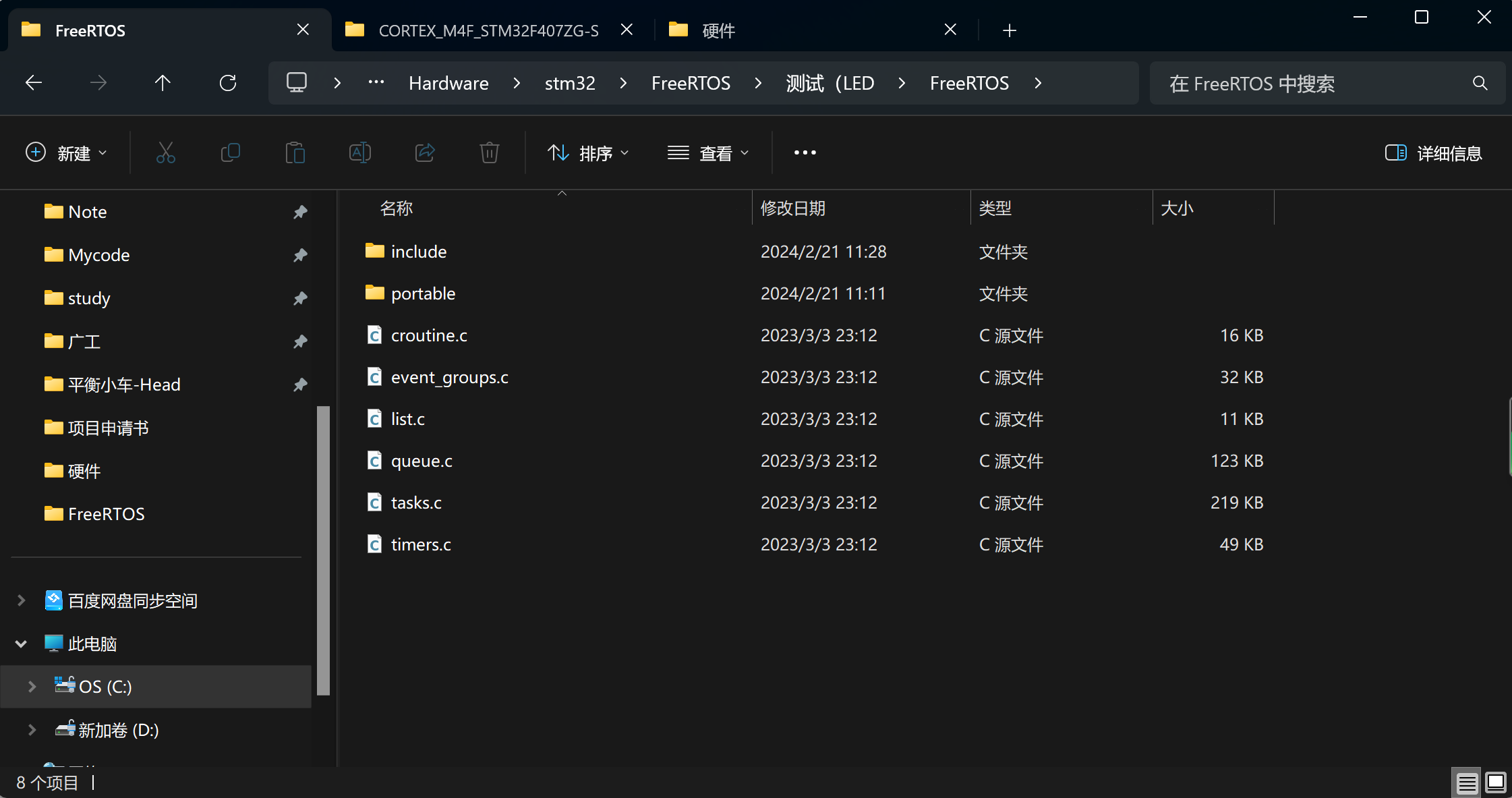Image resolution: width=1512 pixels, height=798 pixels.
Task: Close the 硬件 tab
Action: pos(950,30)
